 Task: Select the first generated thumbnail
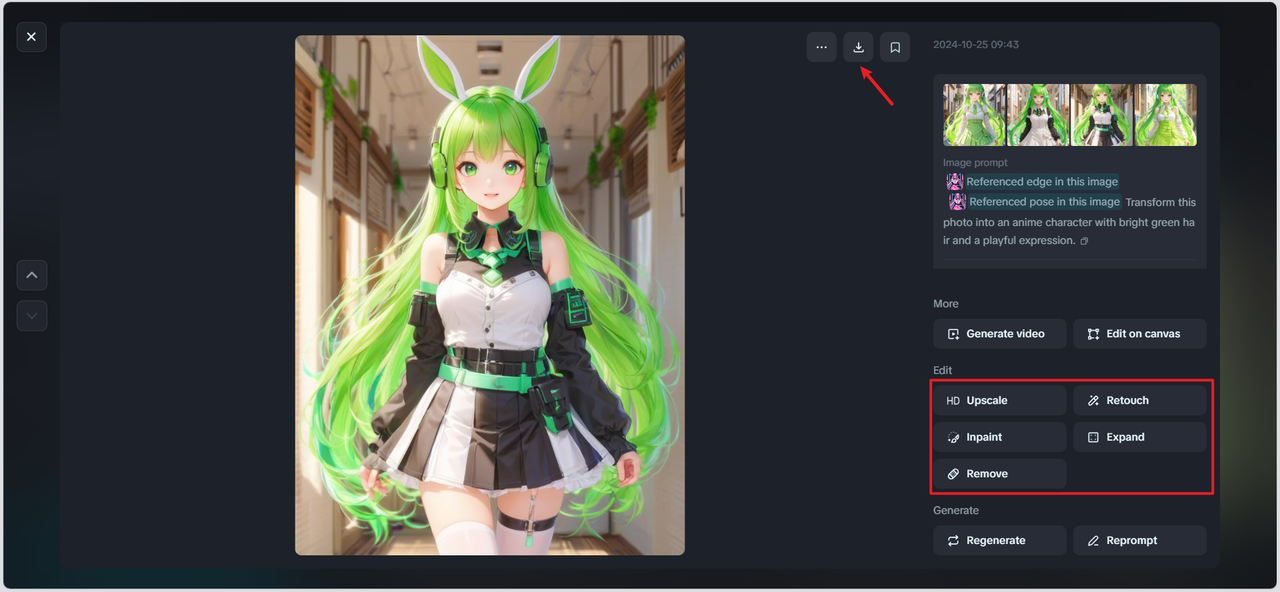coord(974,115)
